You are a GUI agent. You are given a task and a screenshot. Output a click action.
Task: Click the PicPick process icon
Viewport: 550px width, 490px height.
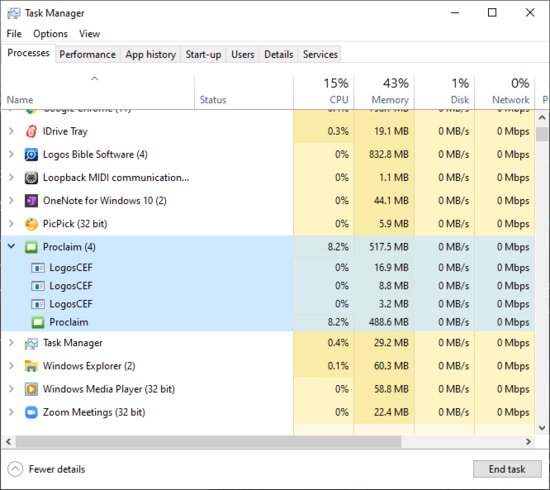31,224
